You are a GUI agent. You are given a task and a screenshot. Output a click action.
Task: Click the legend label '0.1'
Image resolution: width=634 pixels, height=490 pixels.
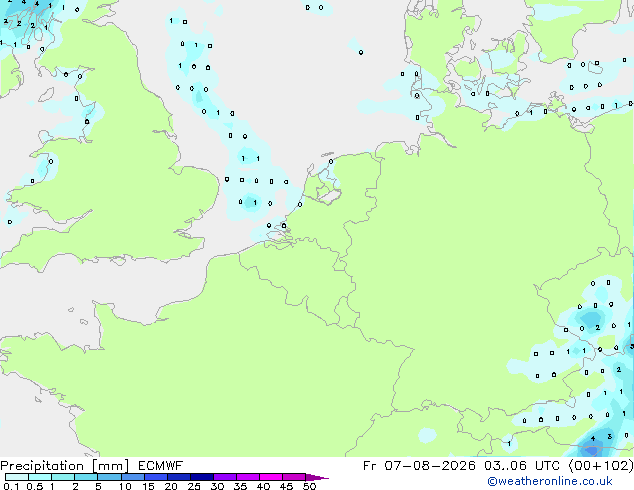coord(11,486)
